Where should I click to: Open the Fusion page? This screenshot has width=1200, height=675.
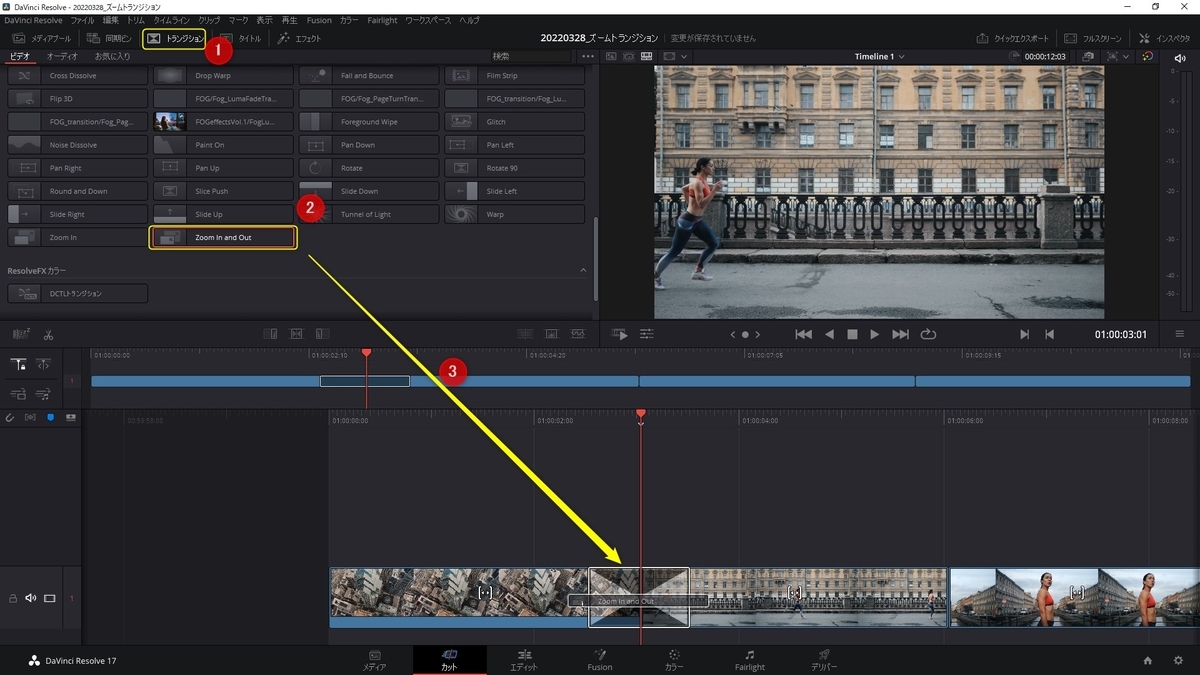click(x=600, y=660)
